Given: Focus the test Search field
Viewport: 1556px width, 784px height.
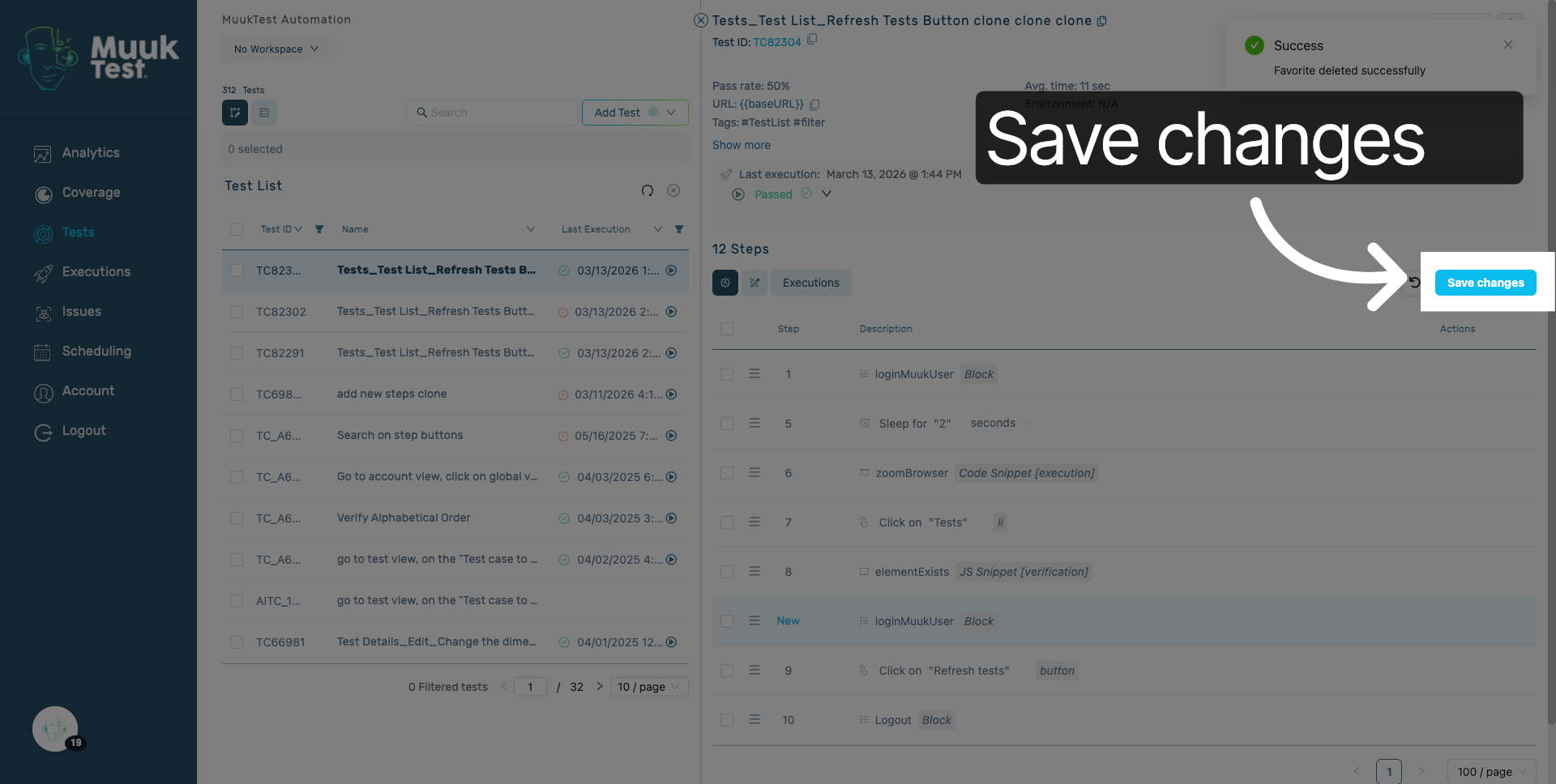Looking at the screenshot, I should click(494, 113).
